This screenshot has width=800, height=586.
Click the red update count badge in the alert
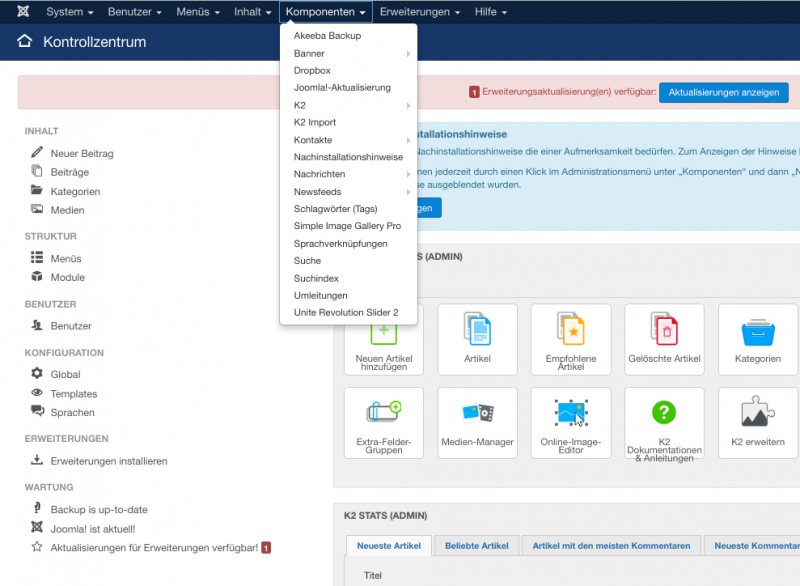474,92
